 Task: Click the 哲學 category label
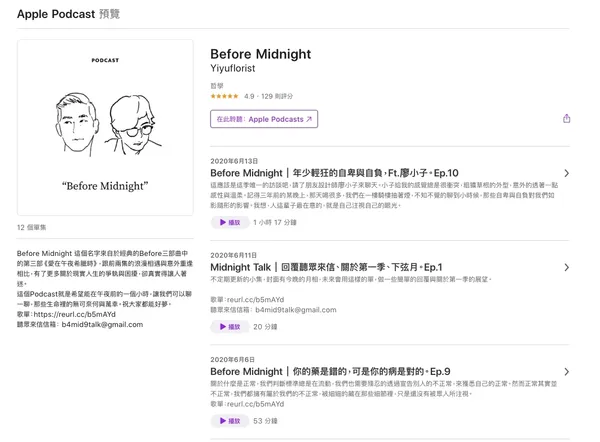pyautogui.click(x=217, y=86)
